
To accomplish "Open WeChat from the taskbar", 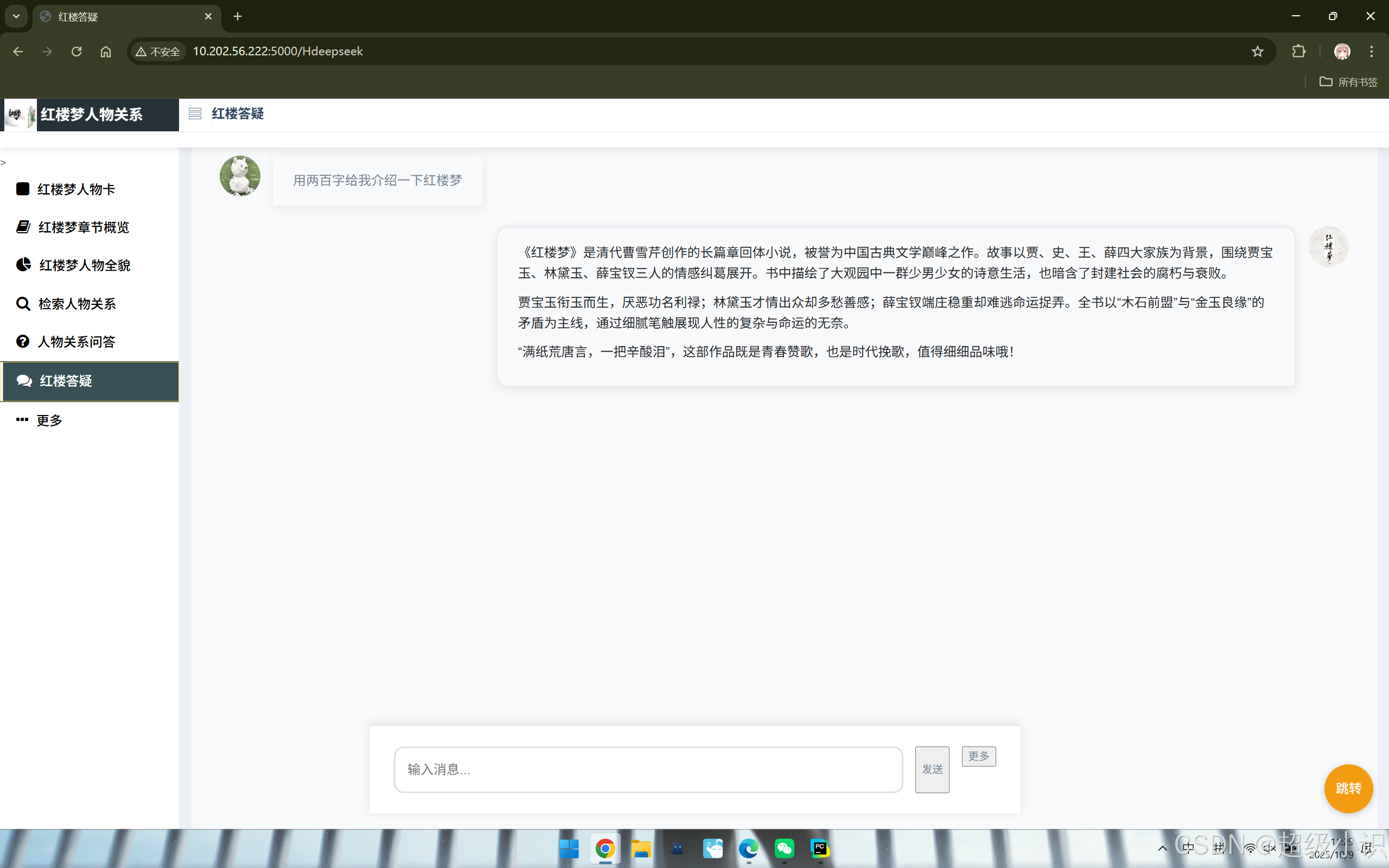I will tap(784, 848).
